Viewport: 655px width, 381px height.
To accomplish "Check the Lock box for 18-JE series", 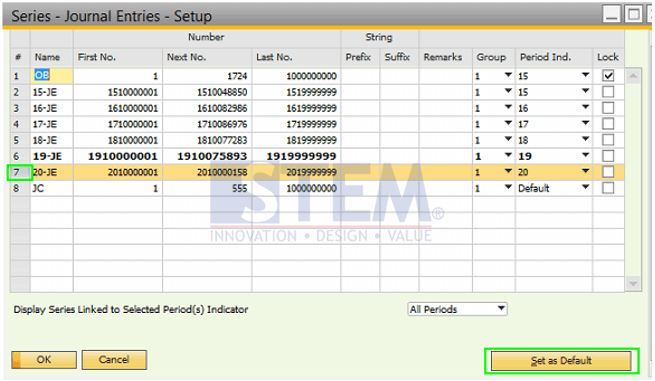I will pos(608,140).
